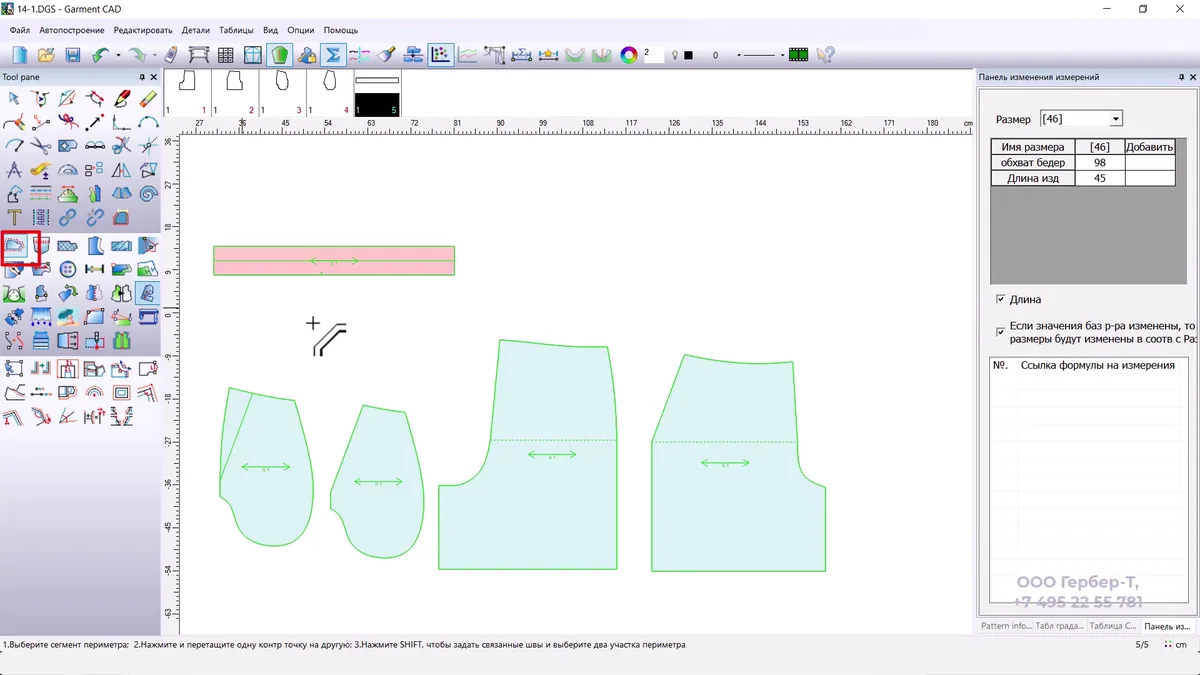Image resolution: width=1200 pixels, height=675 pixels.
Task: Click the black color square in toolbar
Action: (688, 55)
